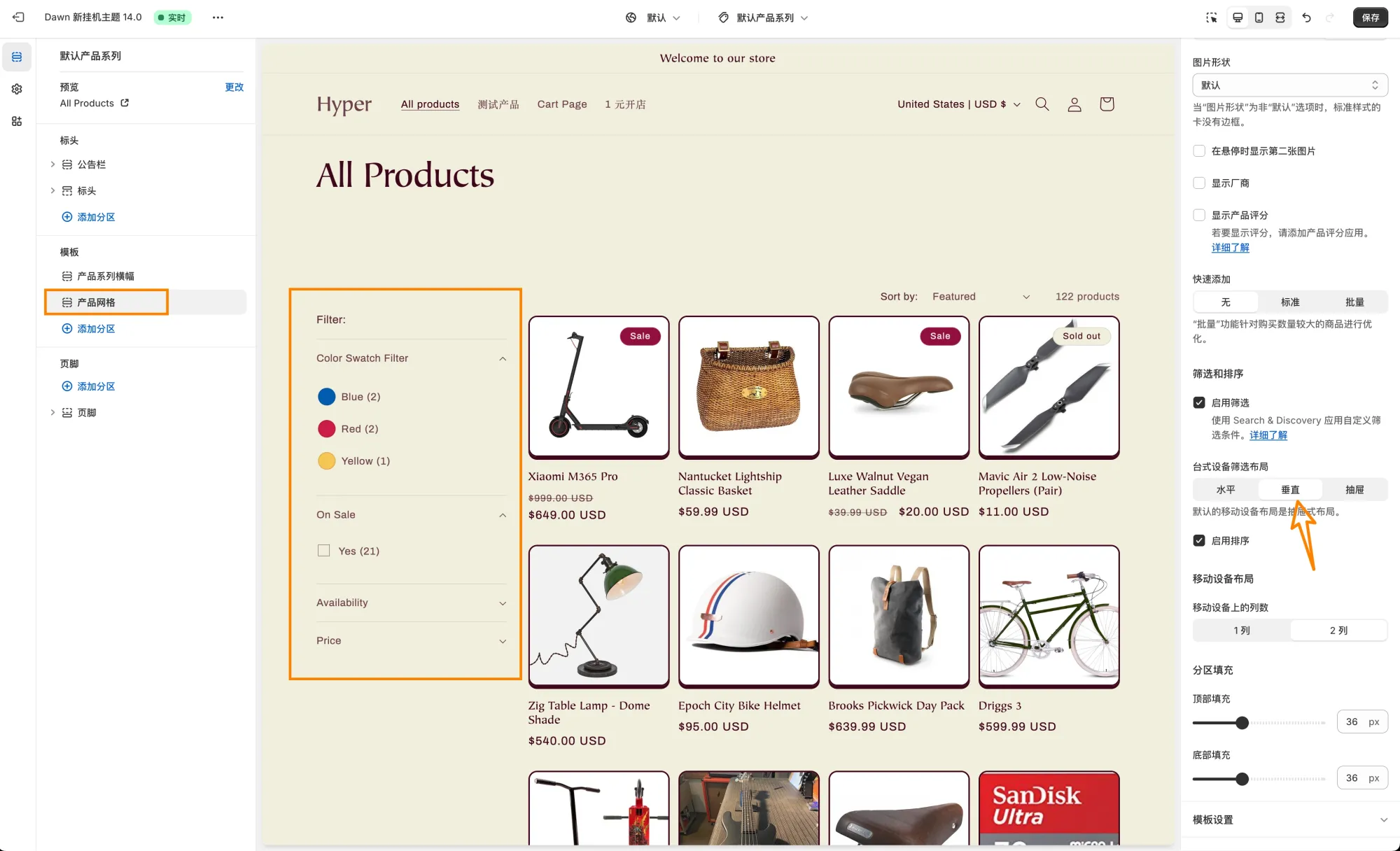The height and width of the screenshot is (851, 1400).
Task: Switch to mobile preview icon
Action: tap(1259, 17)
